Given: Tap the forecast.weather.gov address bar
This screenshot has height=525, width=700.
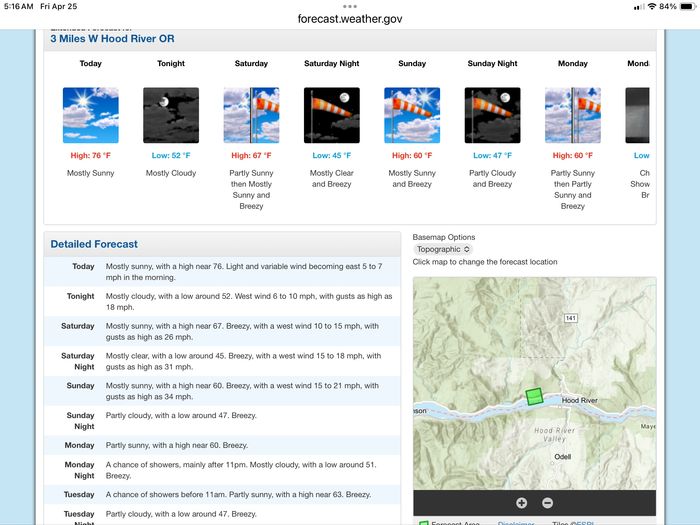Looking at the screenshot, I should (x=349, y=19).
